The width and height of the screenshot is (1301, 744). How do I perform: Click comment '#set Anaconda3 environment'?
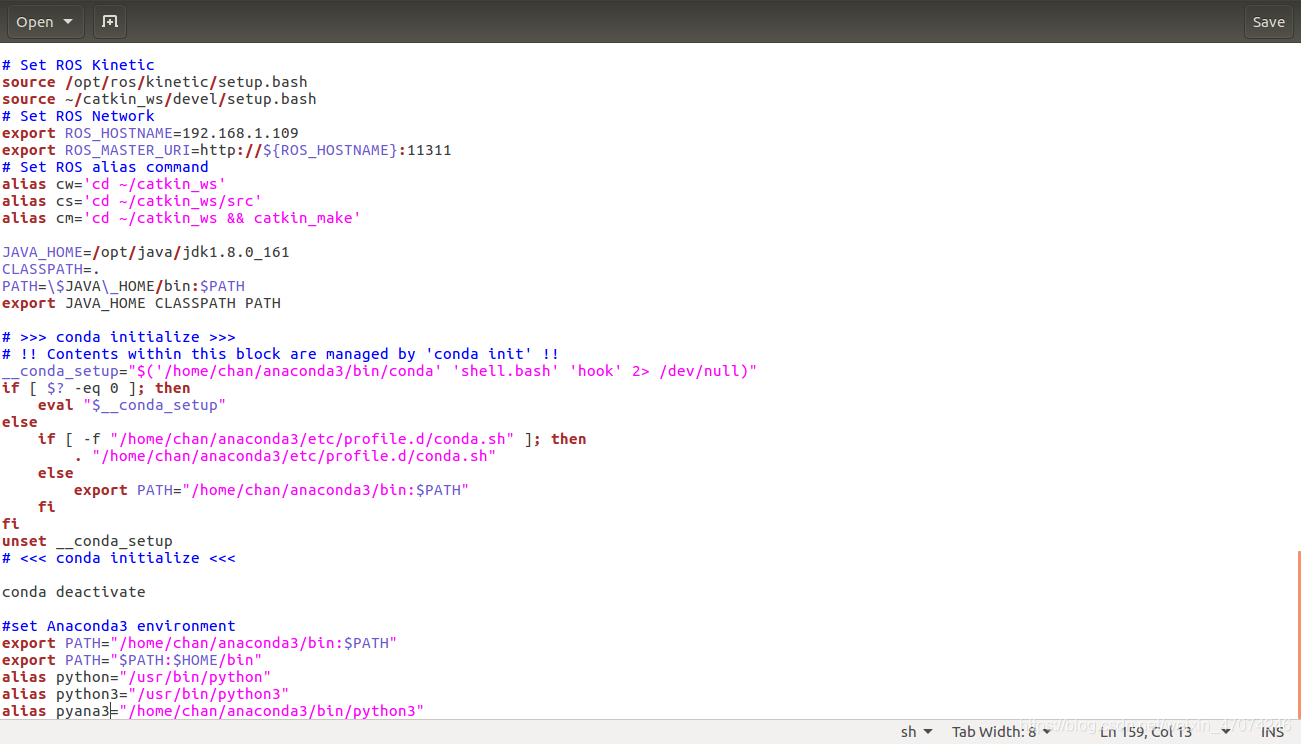(x=119, y=626)
